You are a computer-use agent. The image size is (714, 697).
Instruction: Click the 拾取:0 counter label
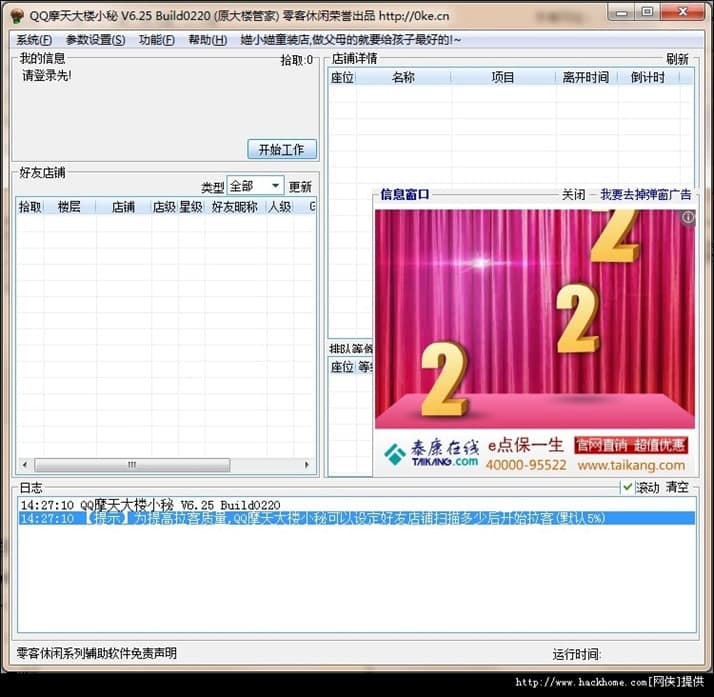297,60
